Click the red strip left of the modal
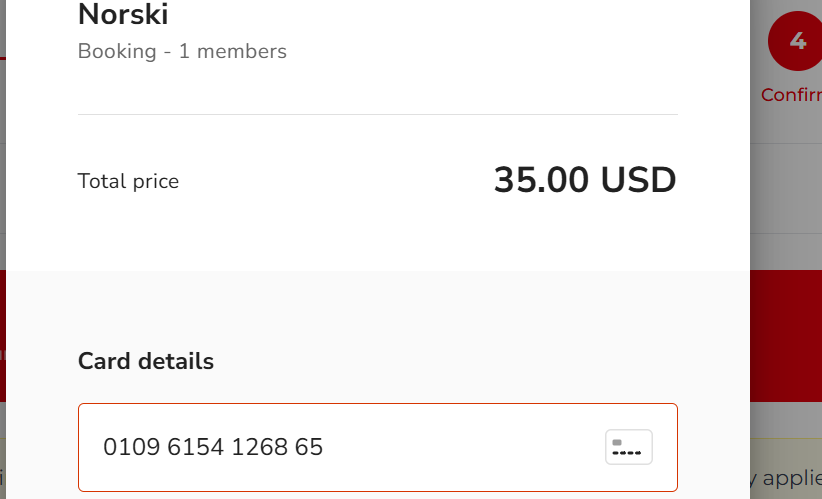Image resolution: width=822 pixels, height=499 pixels. pyautogui.click(x=3, y=340)
